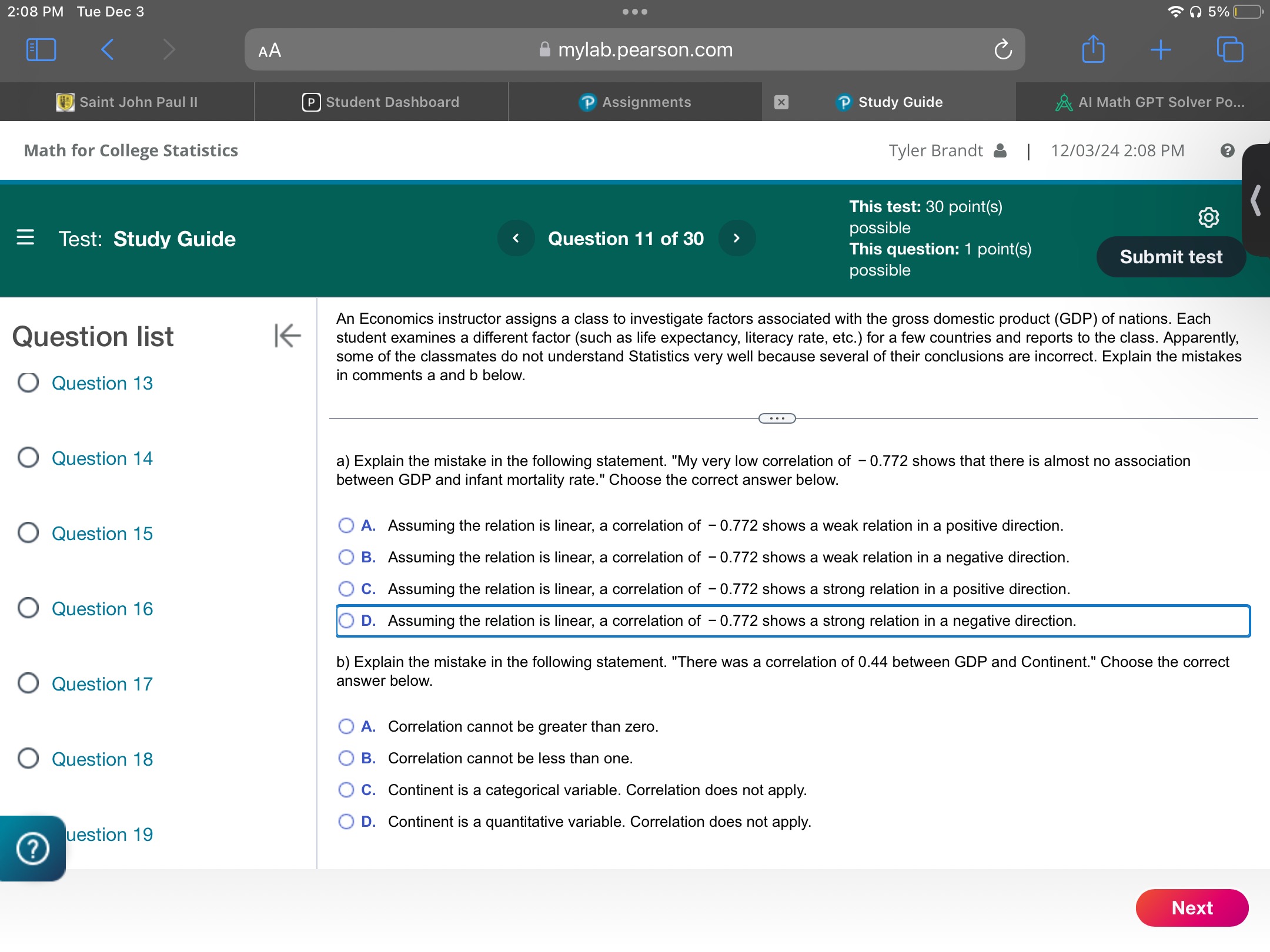1270x952 pixels.
Task: Open Question 15 in the list
Action: click(102, 534)
